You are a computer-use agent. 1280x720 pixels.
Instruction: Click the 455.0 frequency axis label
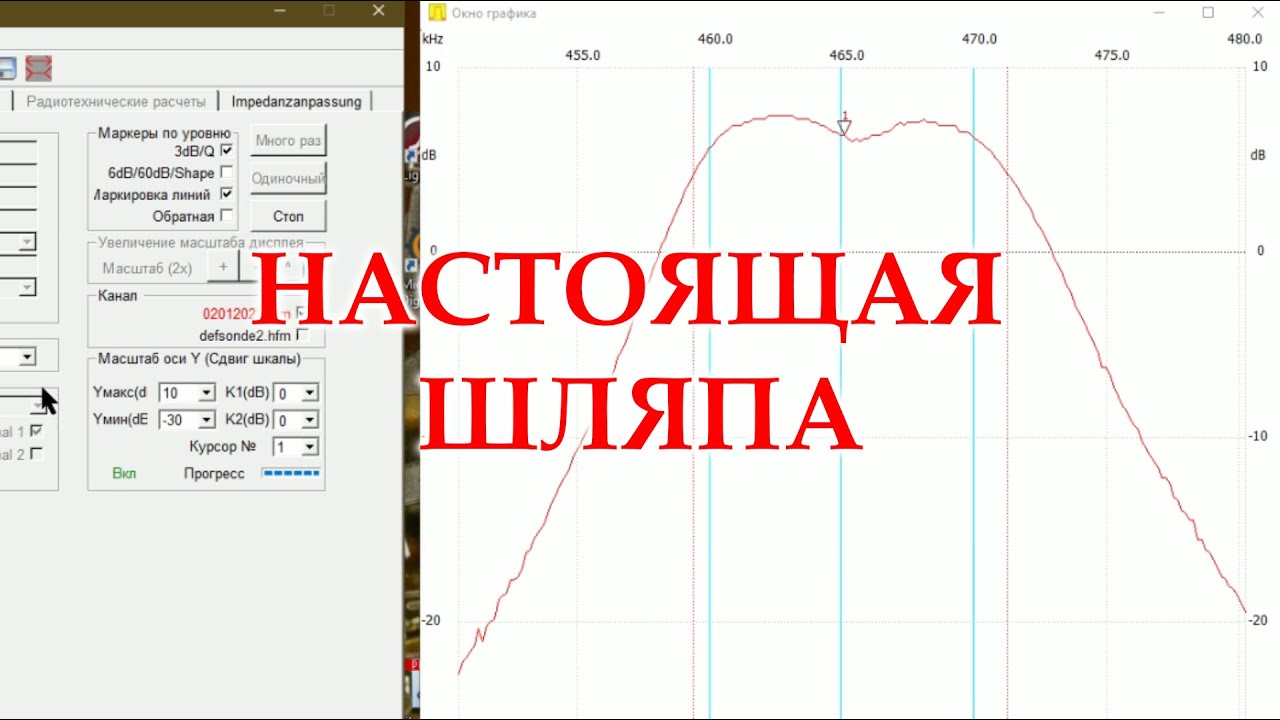582,55
